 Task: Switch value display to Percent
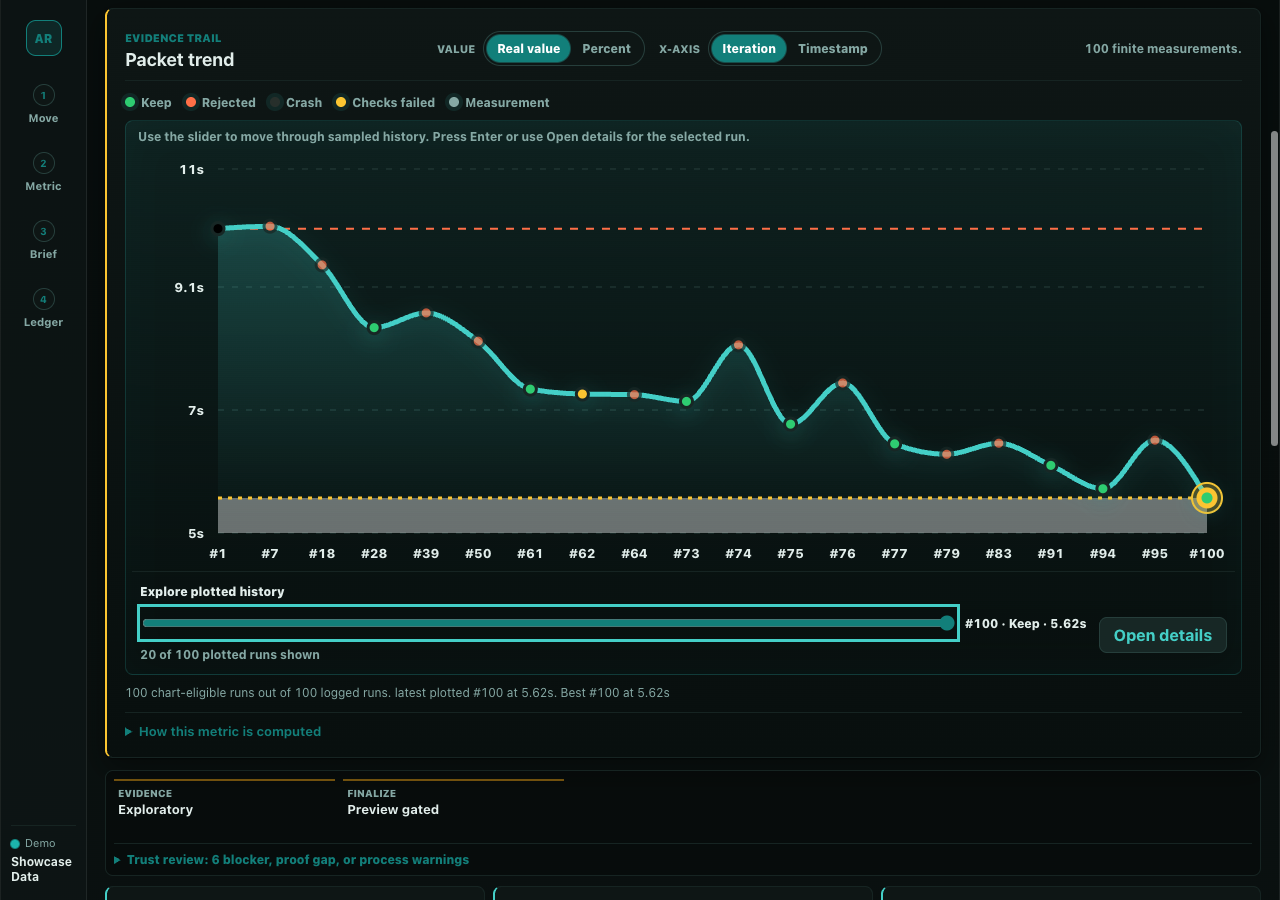[606, 48]
